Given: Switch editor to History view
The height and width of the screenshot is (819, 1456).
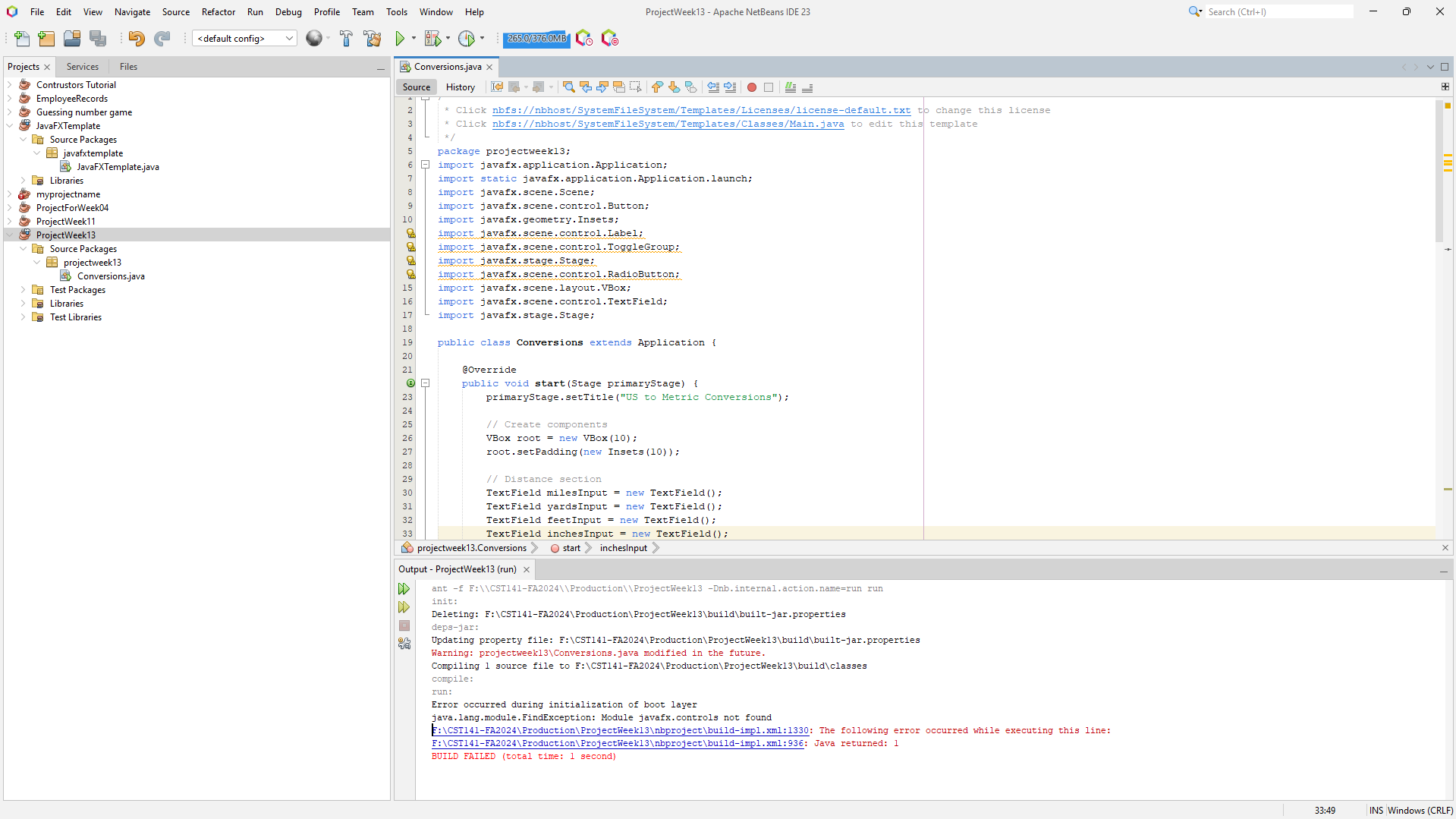Looking at the screenshot, I should tap(460, 87).
